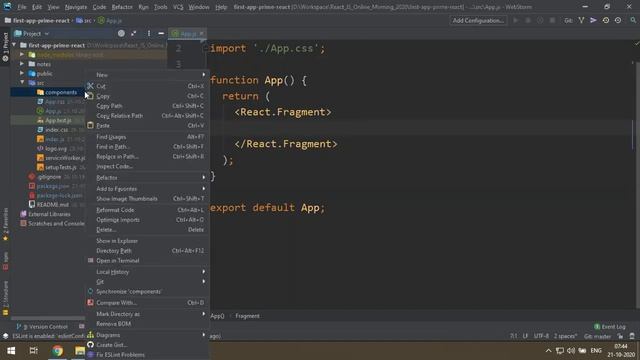Click the Git: master branch widget
Image resolution: width=640 pixels, height=360 pixels.
[x=597, y=336]
